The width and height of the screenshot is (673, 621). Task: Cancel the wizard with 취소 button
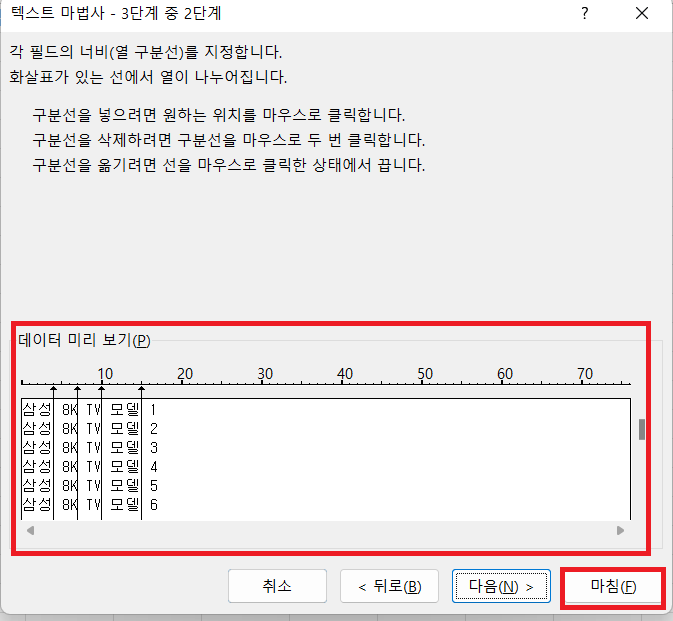click(277, 586)
